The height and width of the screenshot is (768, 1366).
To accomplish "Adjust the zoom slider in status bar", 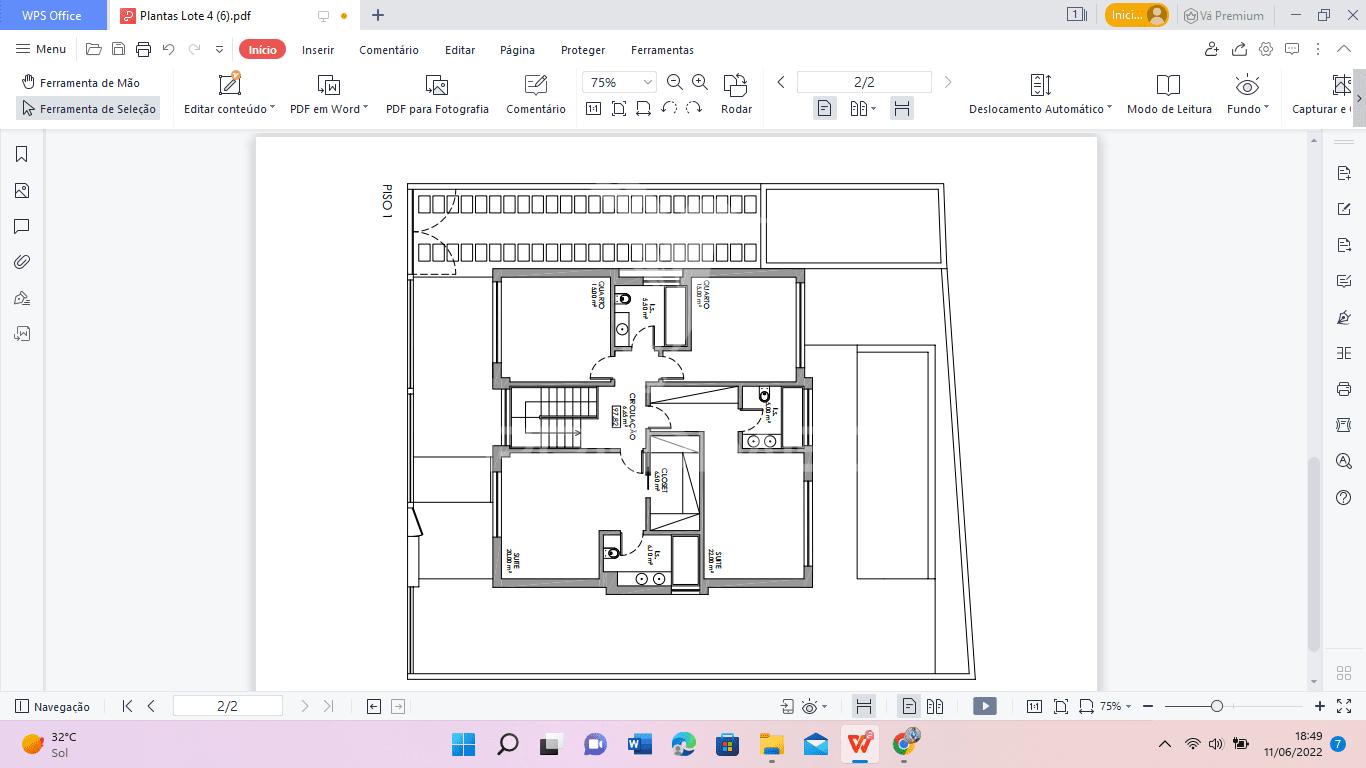I will 1216,706.
